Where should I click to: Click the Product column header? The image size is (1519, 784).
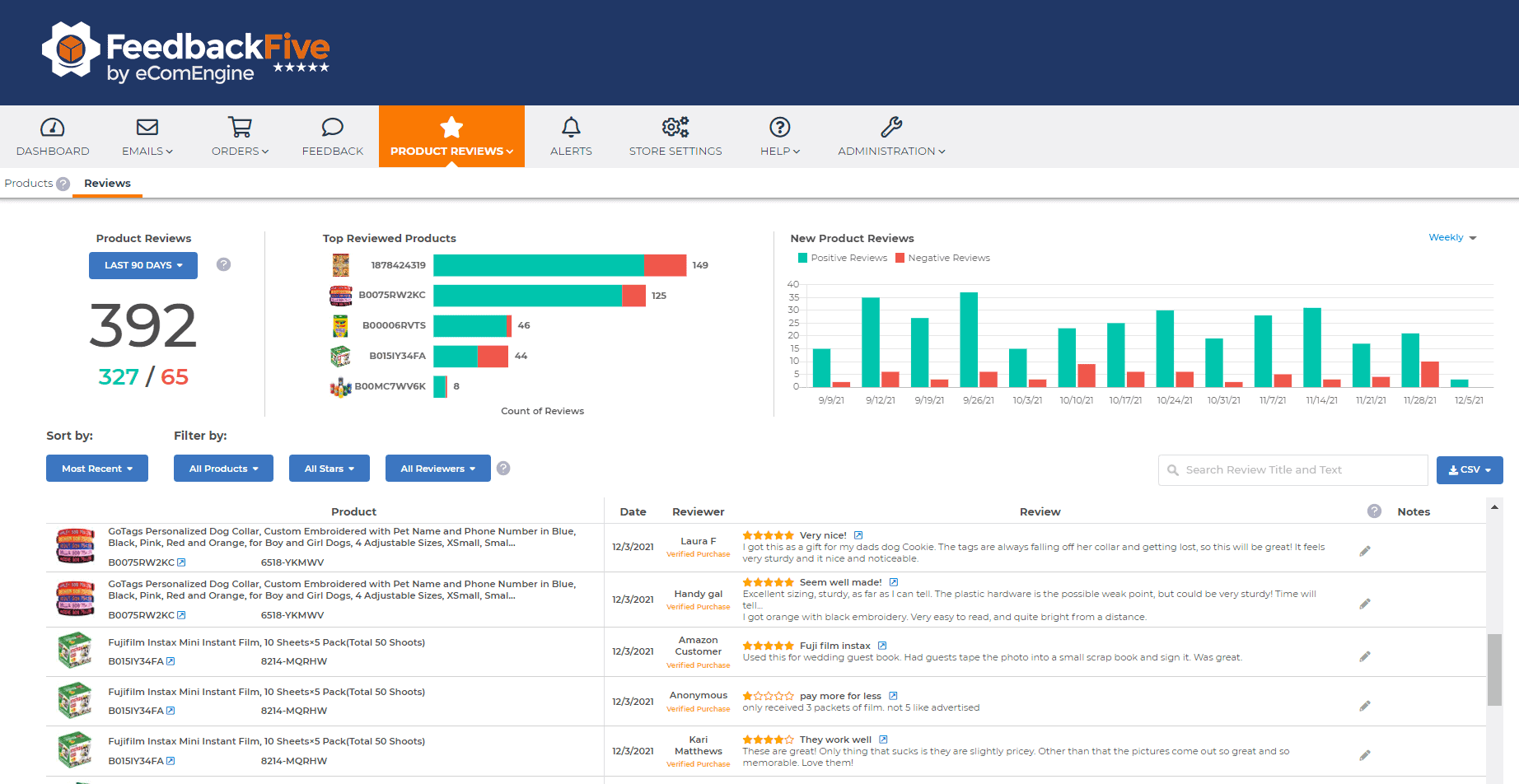(x=353, y=511)
